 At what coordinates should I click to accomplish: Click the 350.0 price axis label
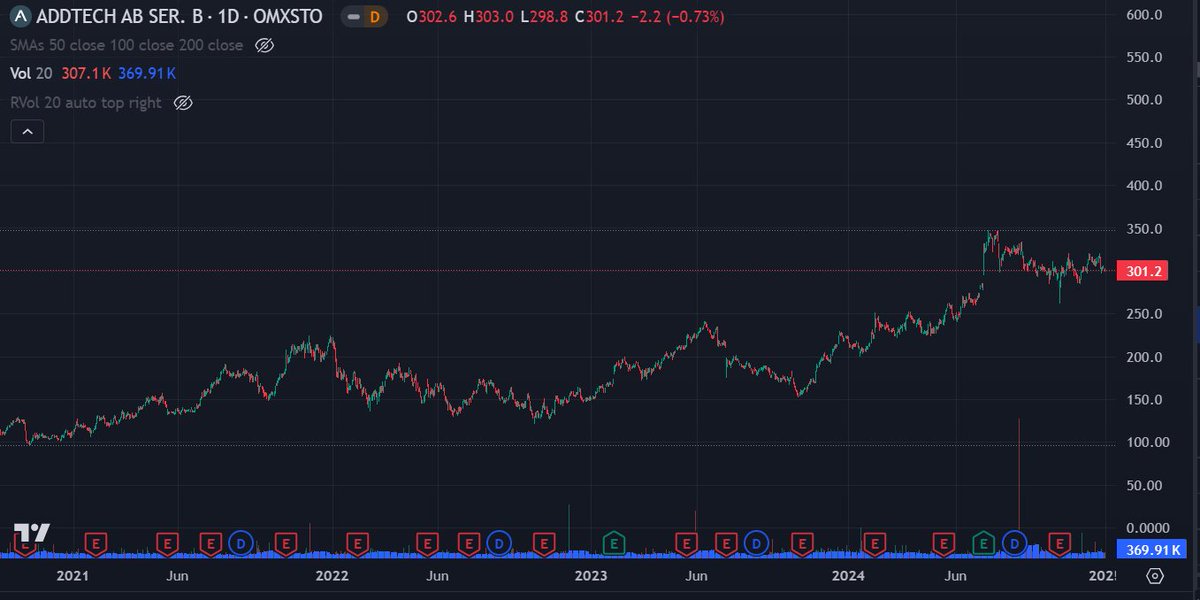point(1143,229)
